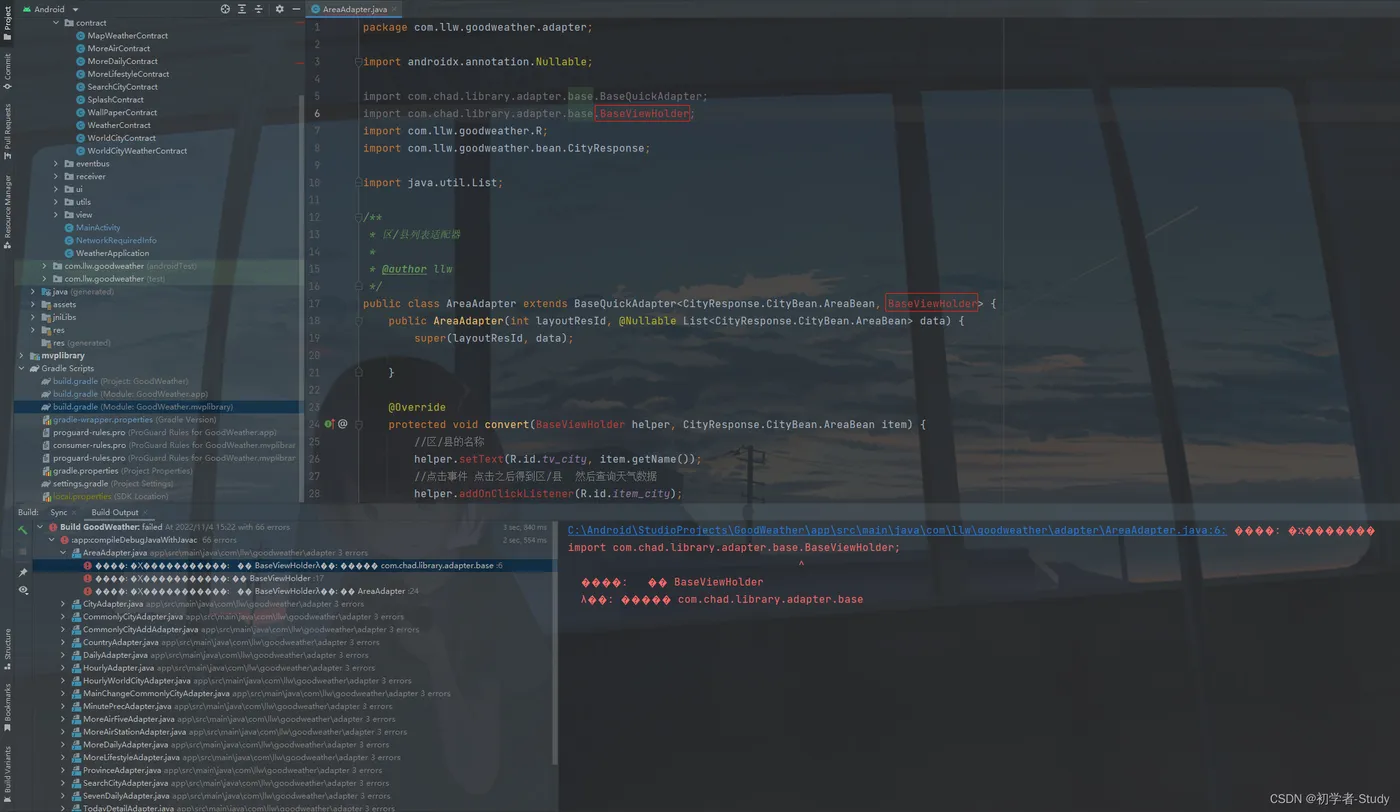Select HourlyWorldCityAdapter.java in build tree

pos(136,681)
